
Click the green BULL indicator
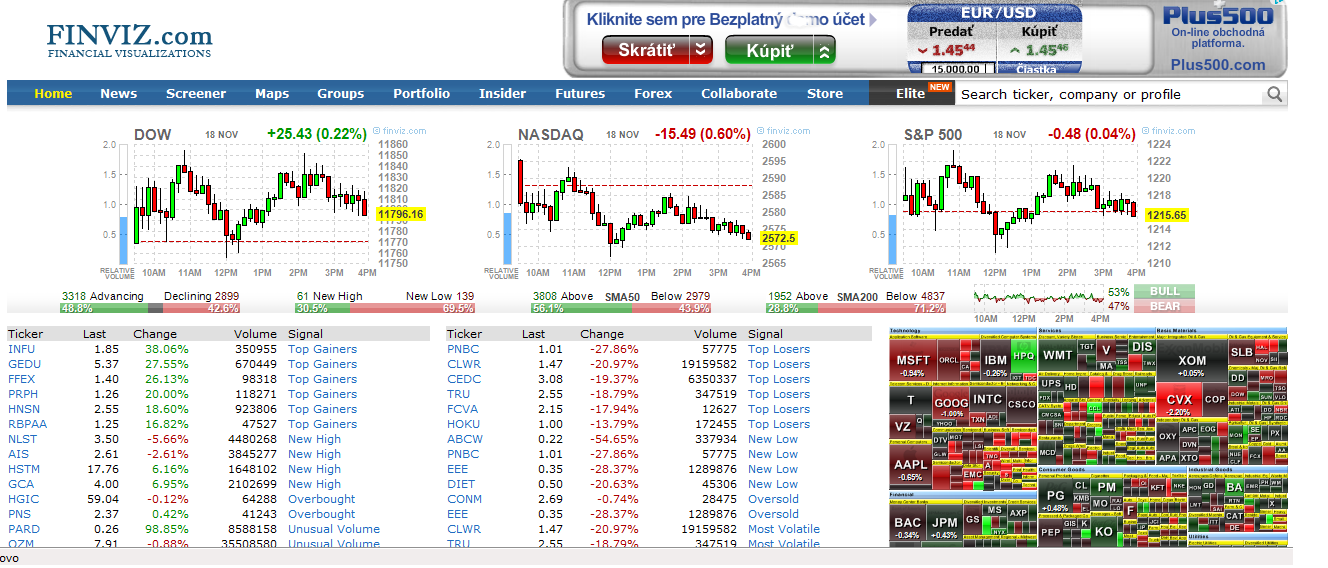tap(1164, 292)
